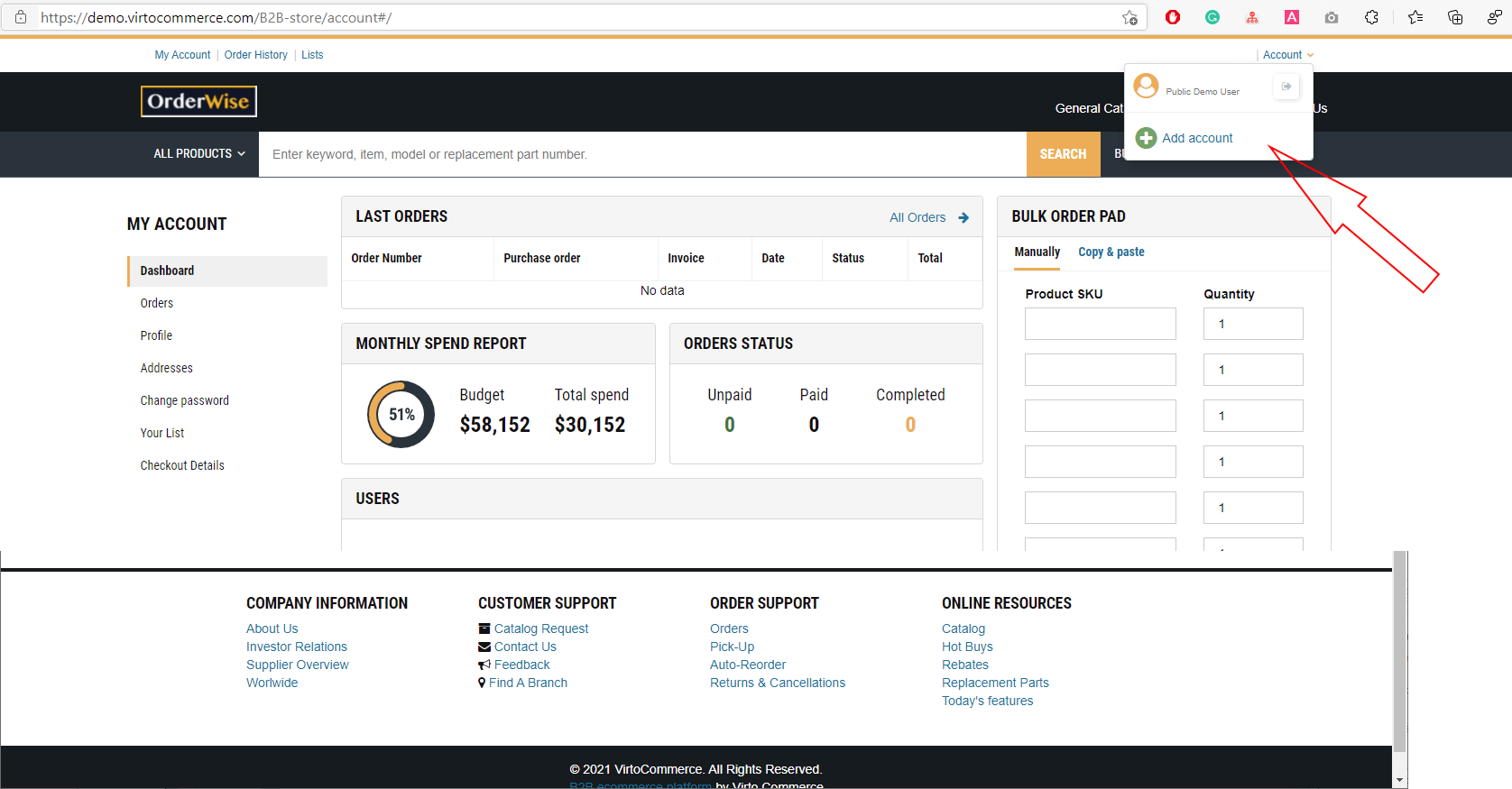The image size is (1512, 789).
Task: Click the Public Demo User avatar
Action: tap(1146, 87)
